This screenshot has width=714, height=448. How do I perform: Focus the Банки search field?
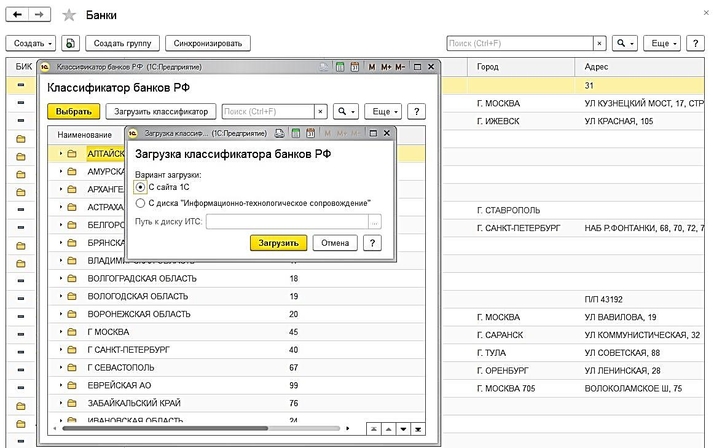520,43
